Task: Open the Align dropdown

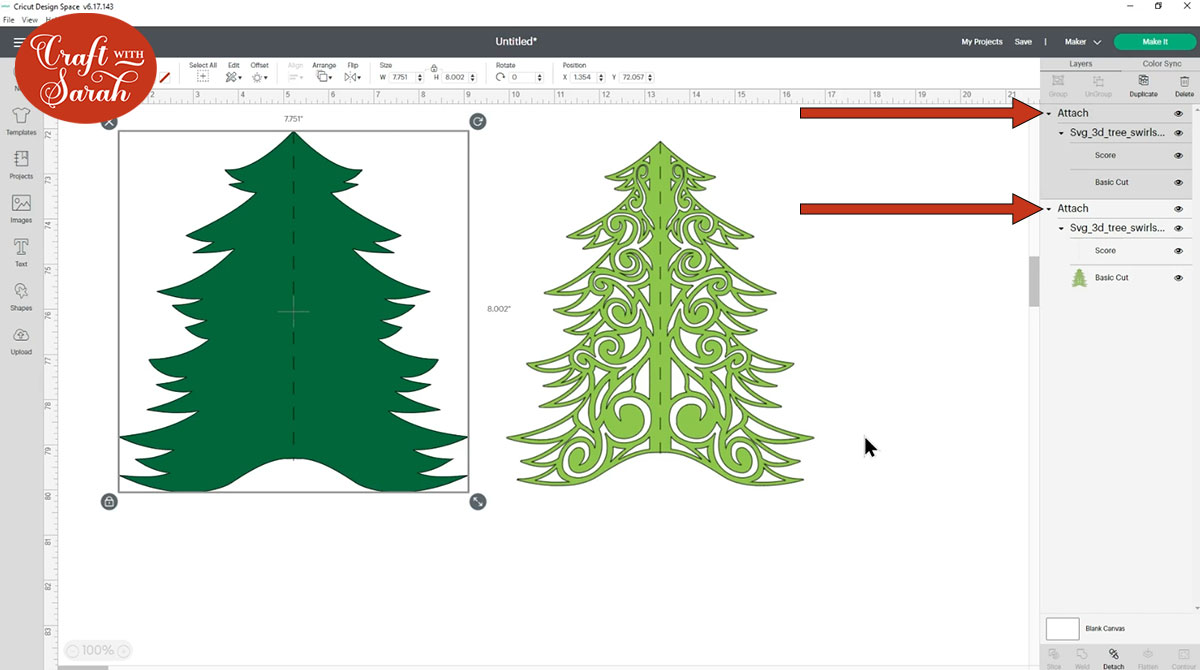Action: click(x=296, y=76)
